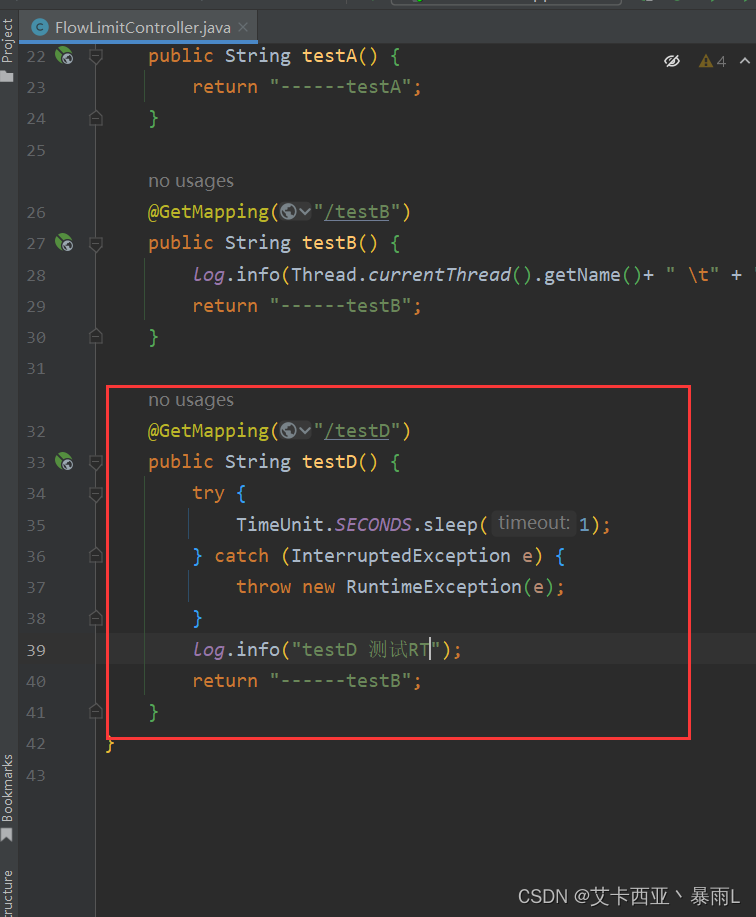
Task: Open the "/testD" URL link
Action: coord(357,431)
